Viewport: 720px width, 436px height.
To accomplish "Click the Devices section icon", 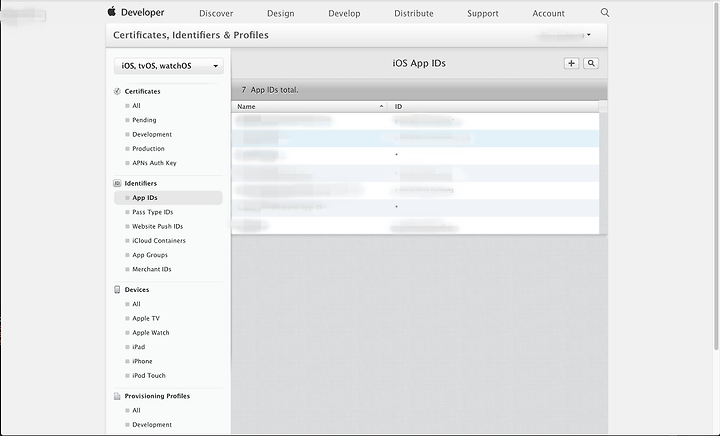I will click(x=117, y=290).
